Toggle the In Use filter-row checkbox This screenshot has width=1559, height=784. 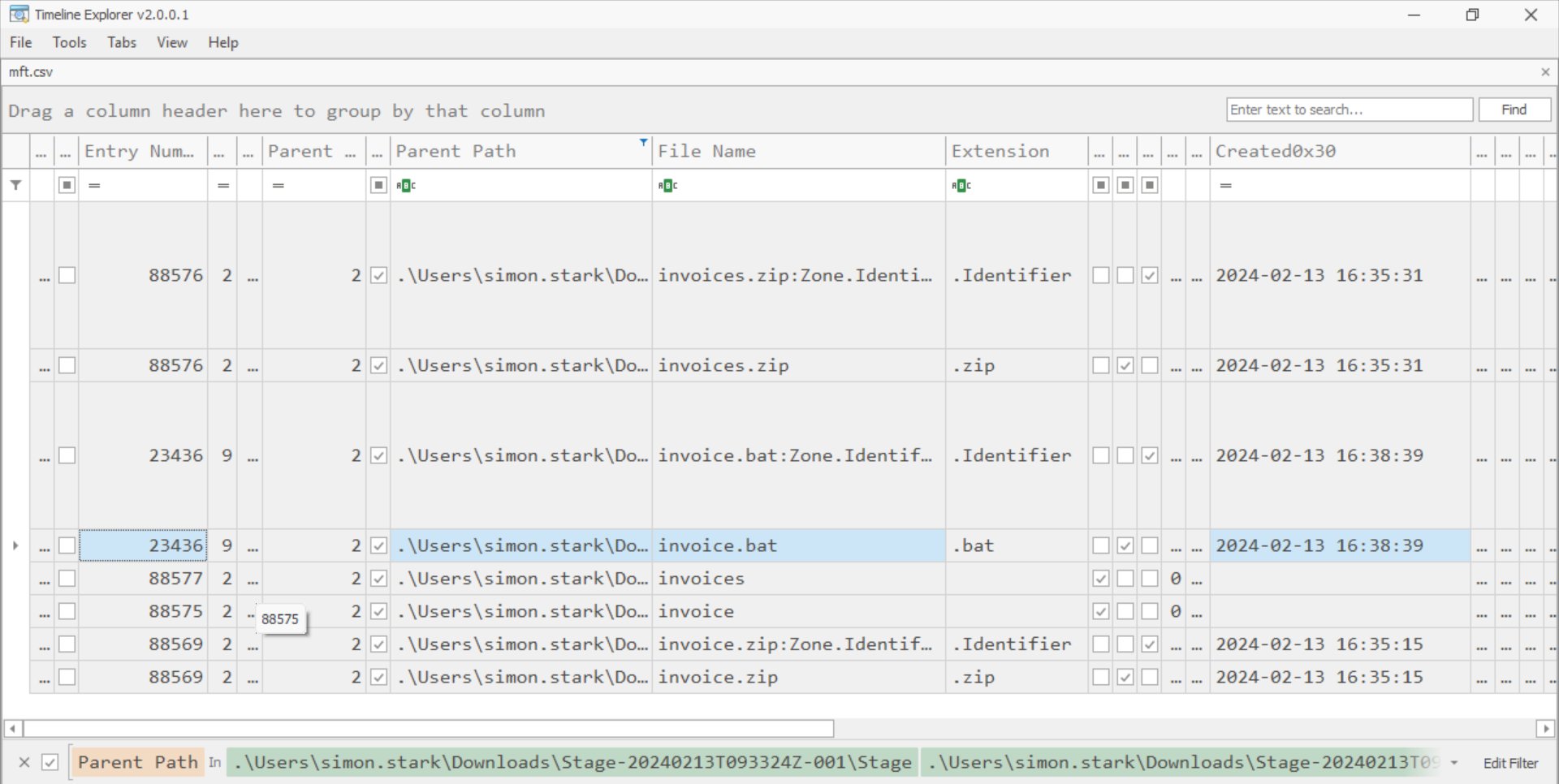pyautogui.click(x=378, y=185)
